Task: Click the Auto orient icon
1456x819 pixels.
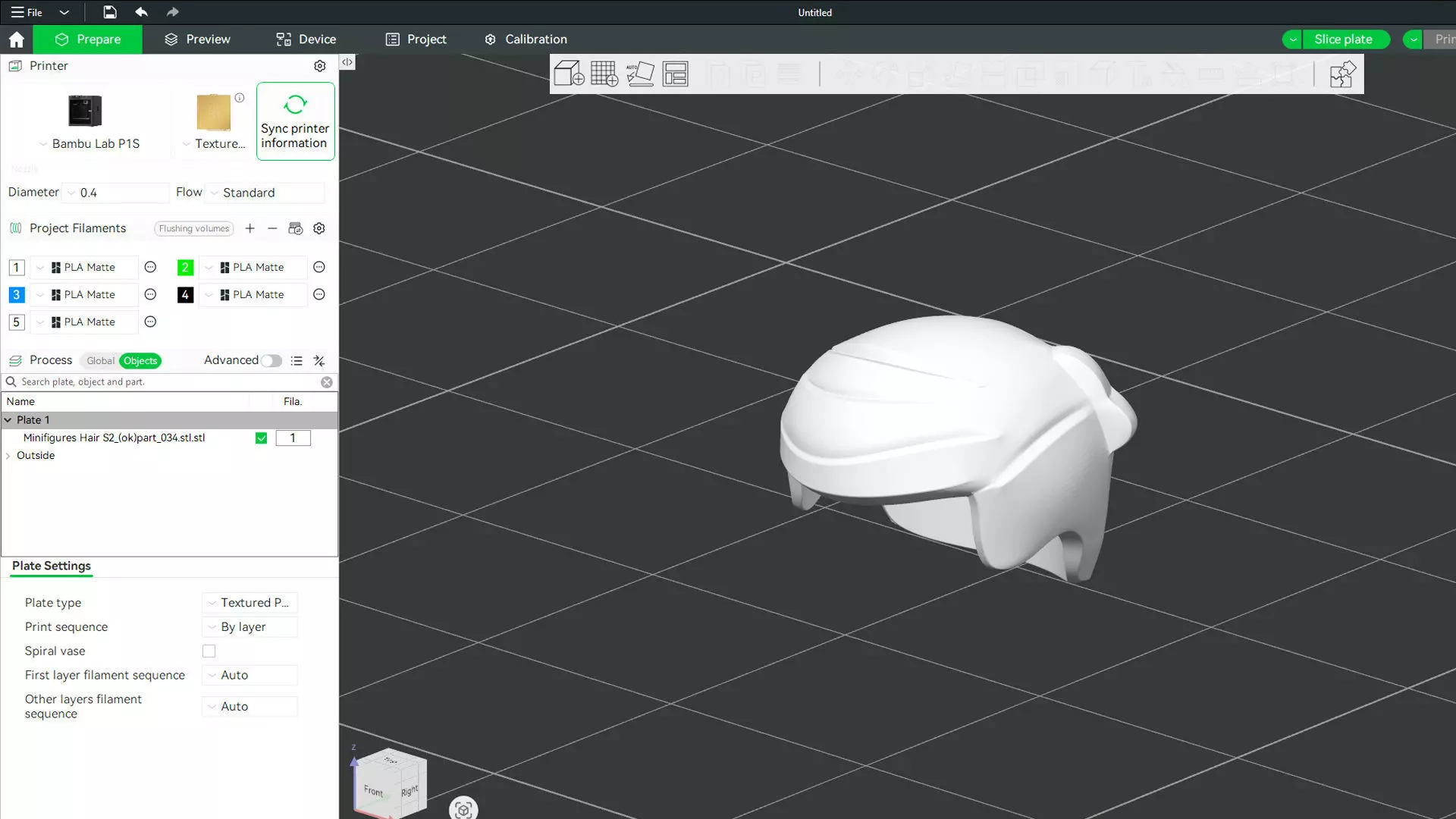Action: point(639,74)
